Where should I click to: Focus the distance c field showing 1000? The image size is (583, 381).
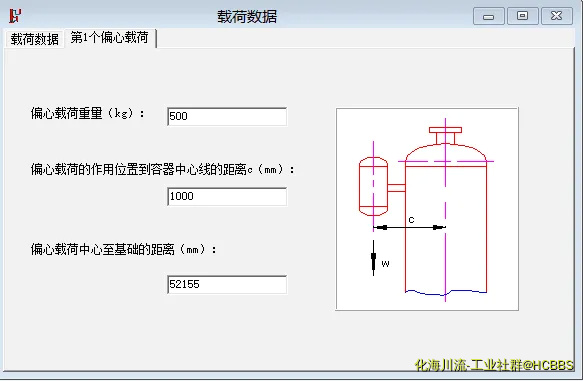[x=227, y=197]
